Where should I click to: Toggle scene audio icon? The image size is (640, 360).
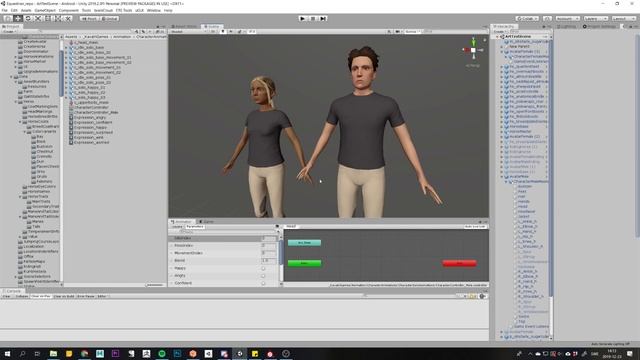click(x=231, y=31)
